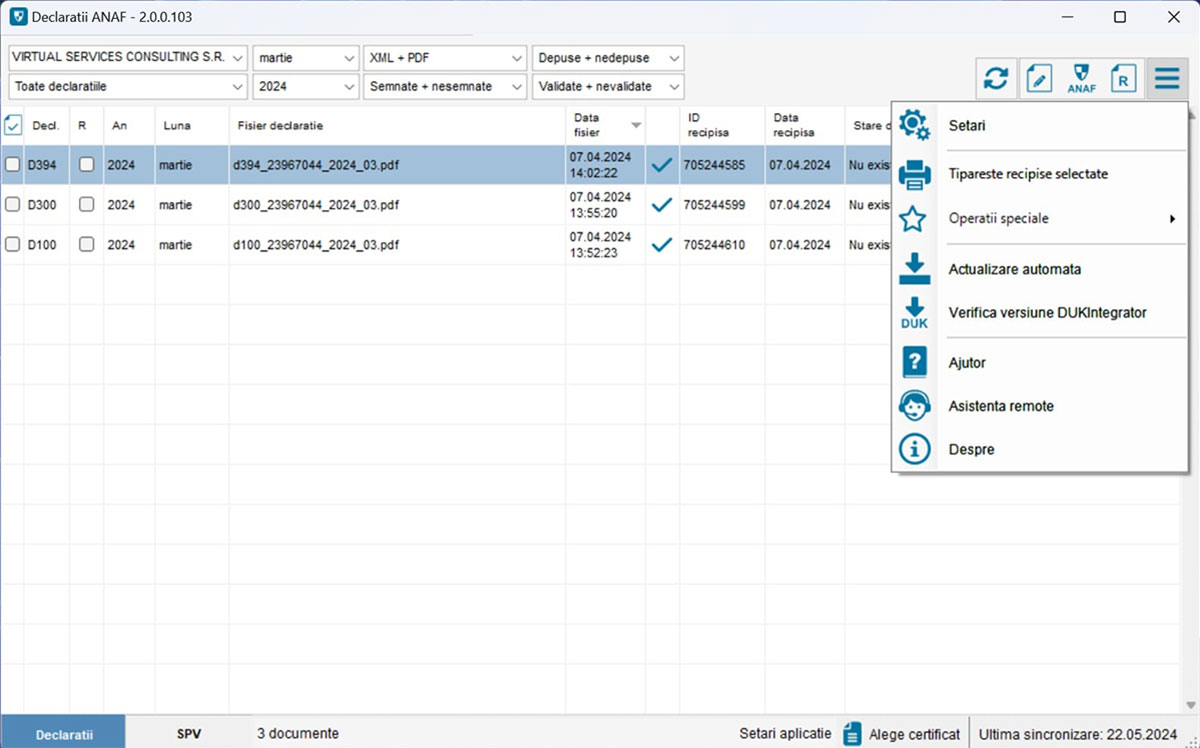Click the headset Asistenta remote icon

tap(914, 406)
